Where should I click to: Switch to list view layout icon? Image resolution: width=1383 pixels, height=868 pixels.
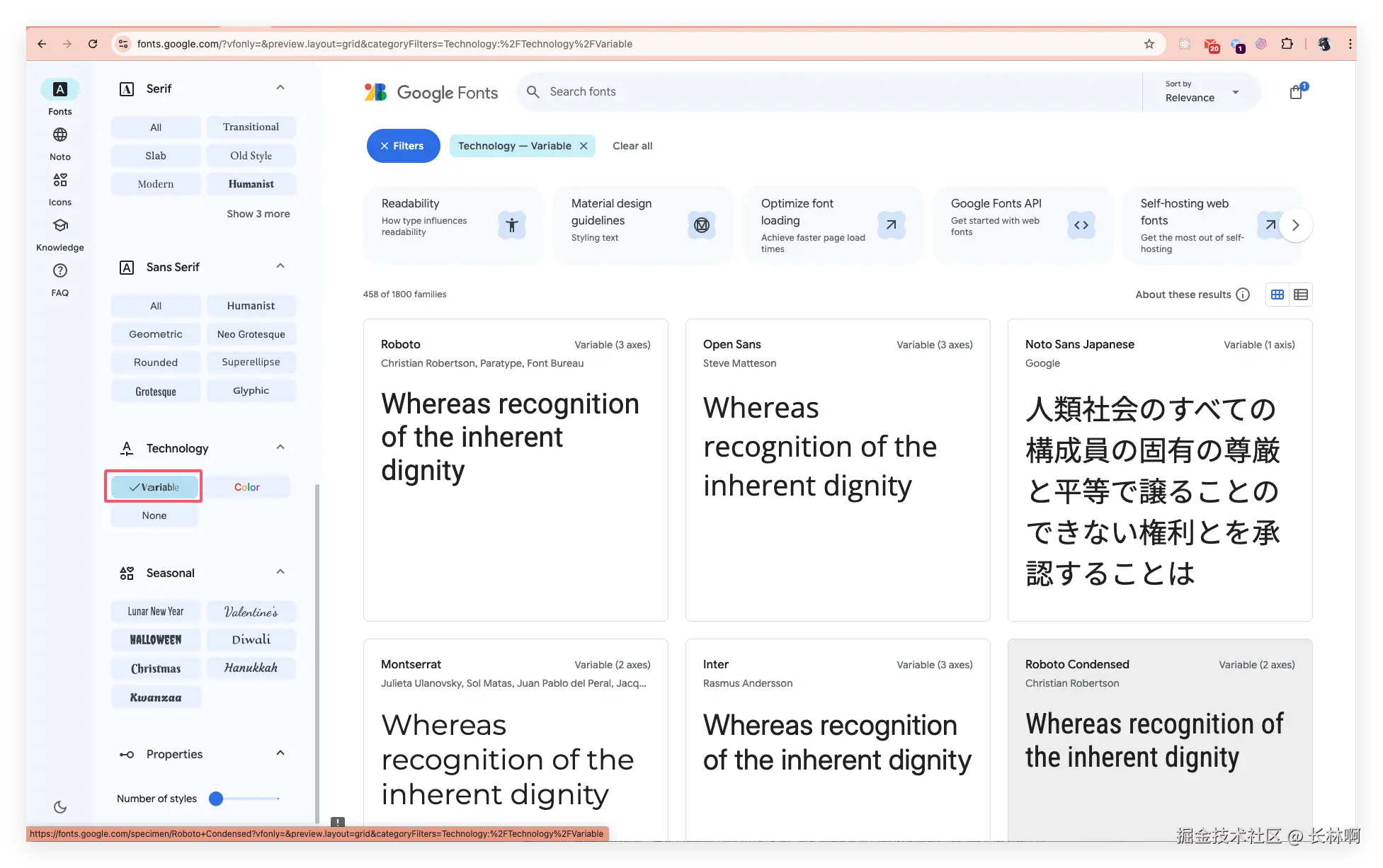1300,295
